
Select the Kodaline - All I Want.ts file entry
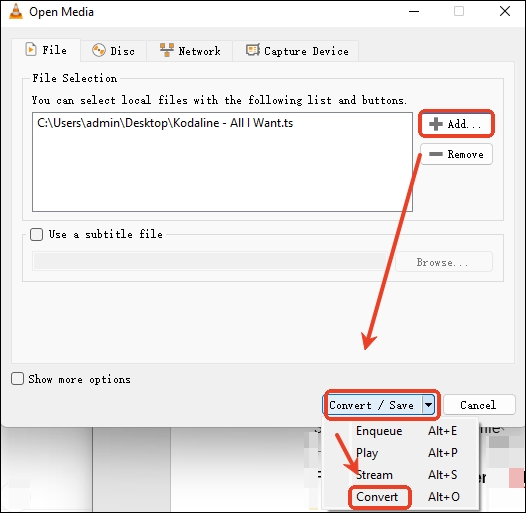point(165,123)
